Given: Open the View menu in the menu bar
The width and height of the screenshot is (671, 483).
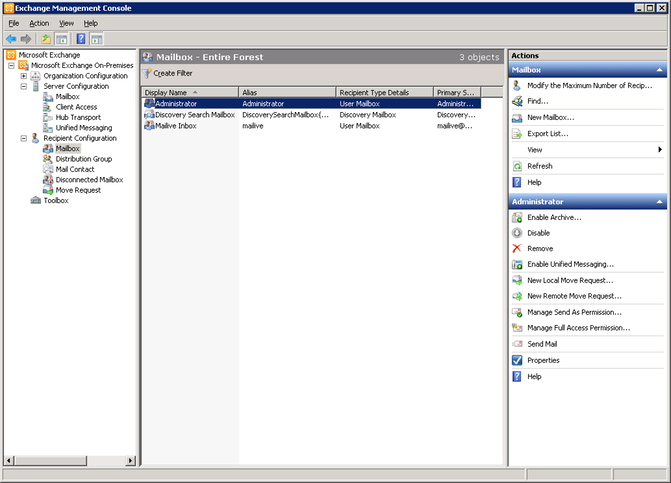Looking at the screenshot, I should (66, 24).
